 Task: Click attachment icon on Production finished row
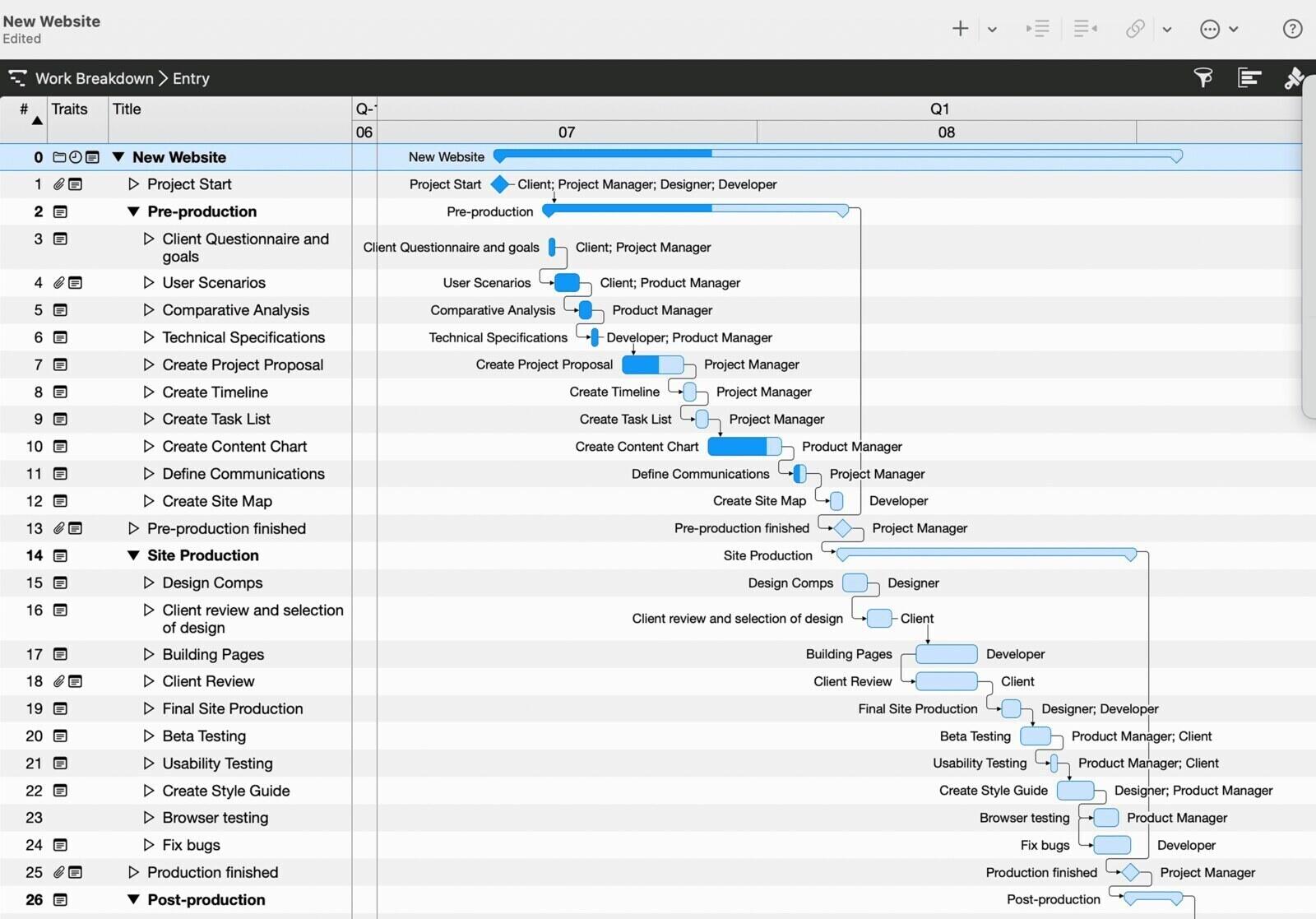point(58,872)
